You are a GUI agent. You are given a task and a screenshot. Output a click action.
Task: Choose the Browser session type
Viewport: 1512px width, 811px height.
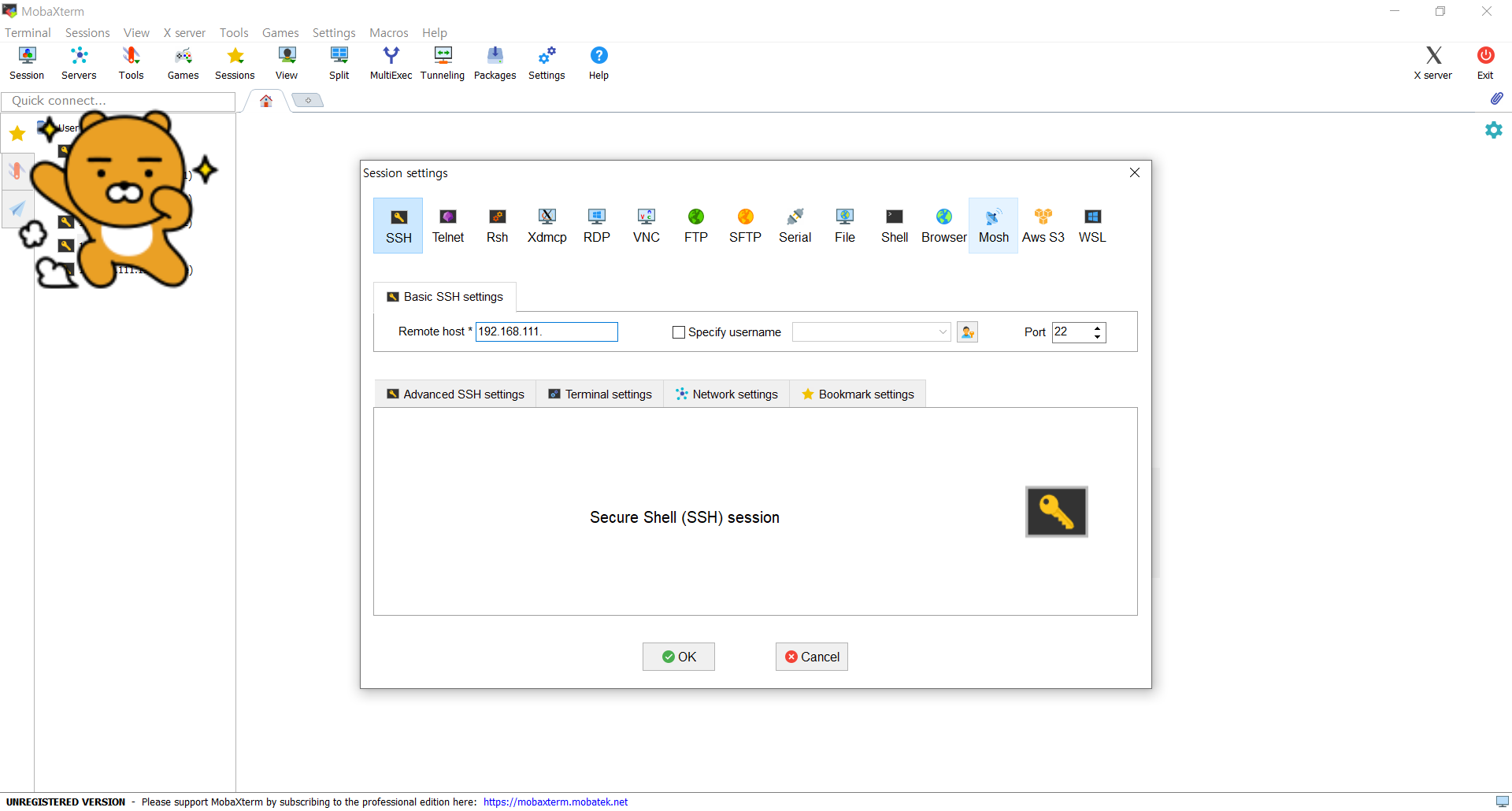point(944,225)
